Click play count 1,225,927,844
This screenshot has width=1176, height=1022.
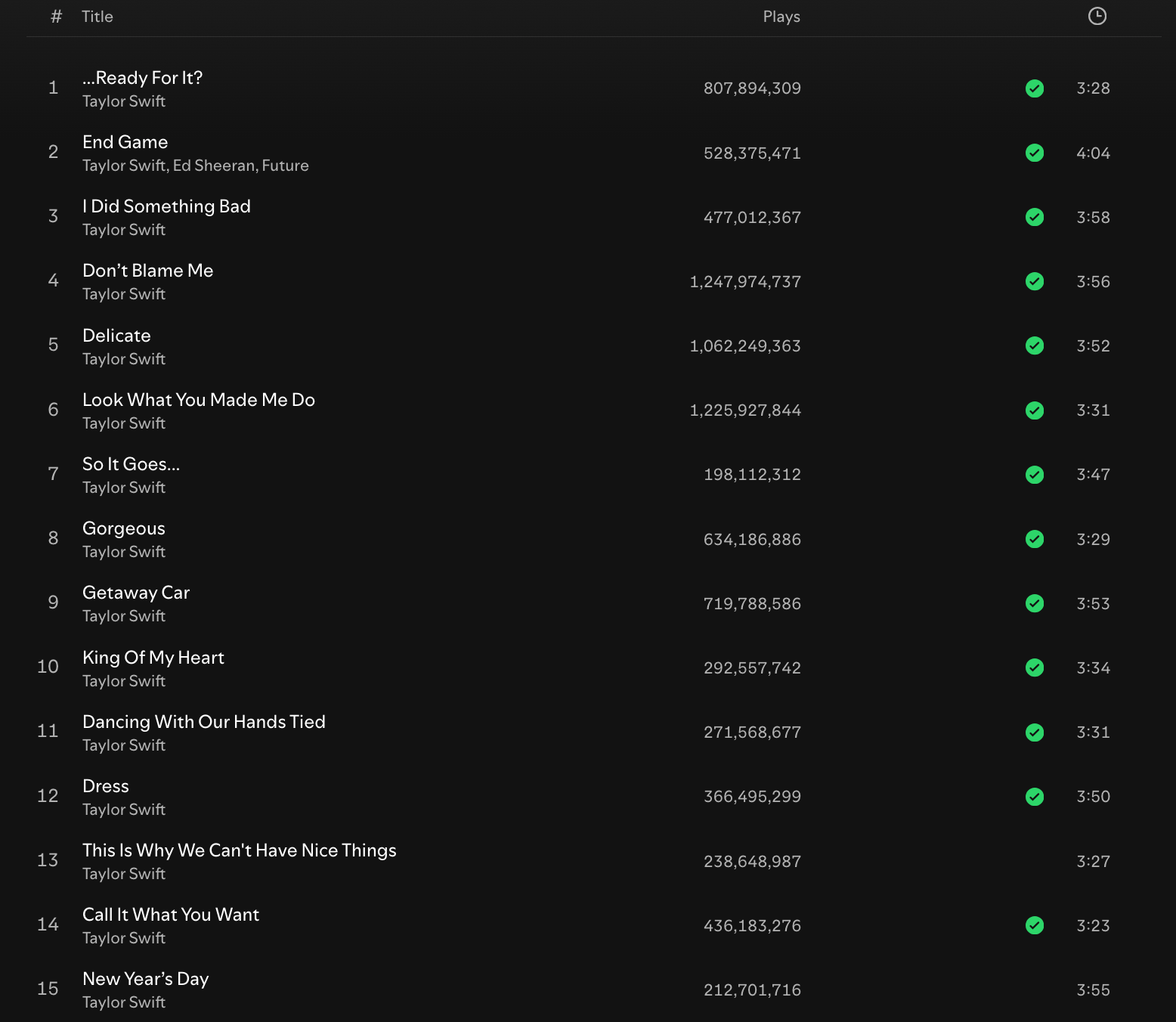(745, 410)
